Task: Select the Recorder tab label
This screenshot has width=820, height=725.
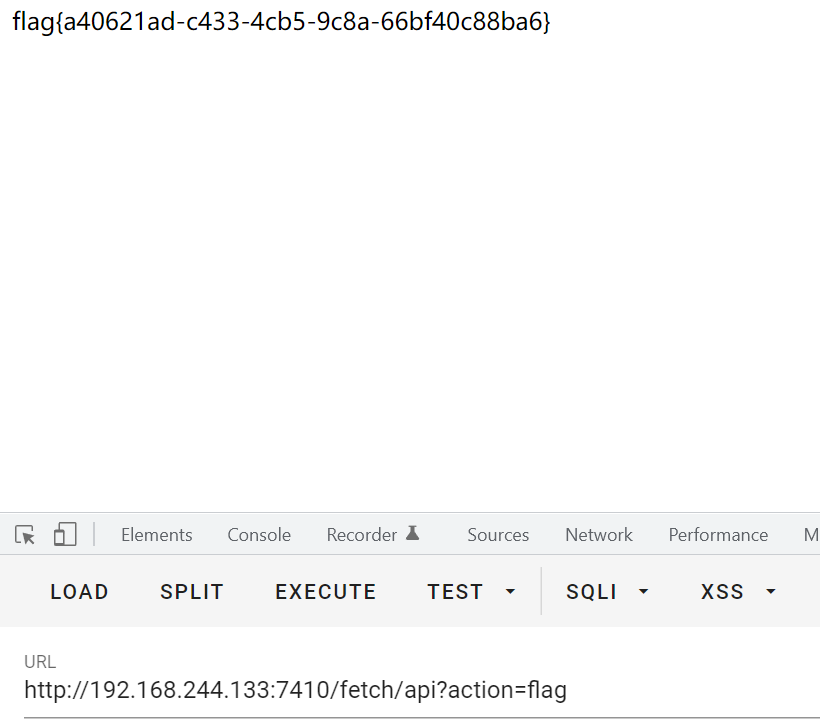Action: (x=361, y=535)
